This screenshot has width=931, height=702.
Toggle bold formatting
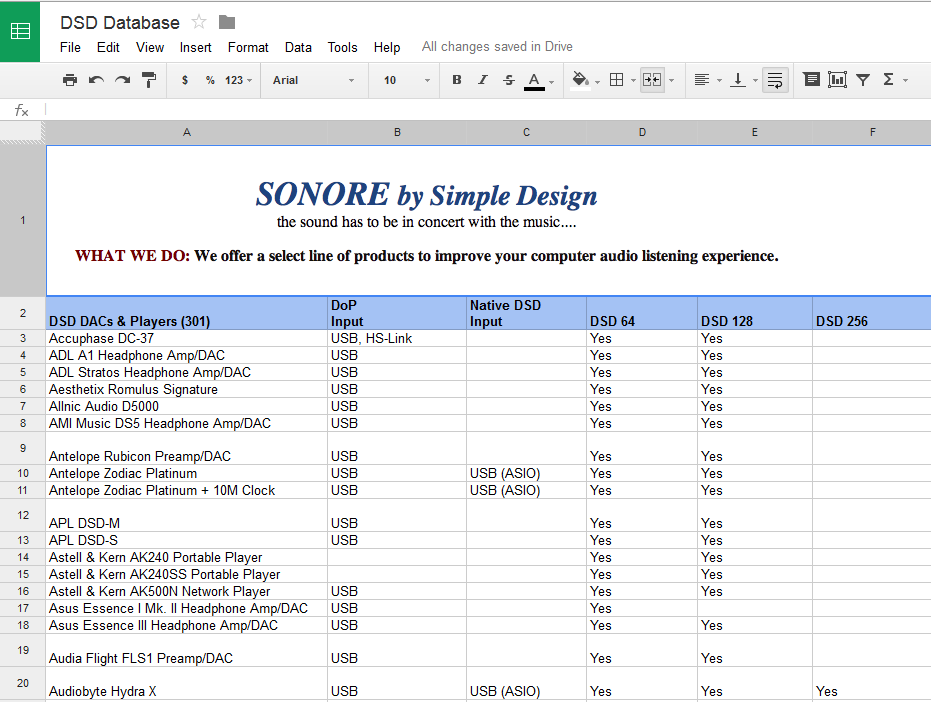tap(457, 80)
